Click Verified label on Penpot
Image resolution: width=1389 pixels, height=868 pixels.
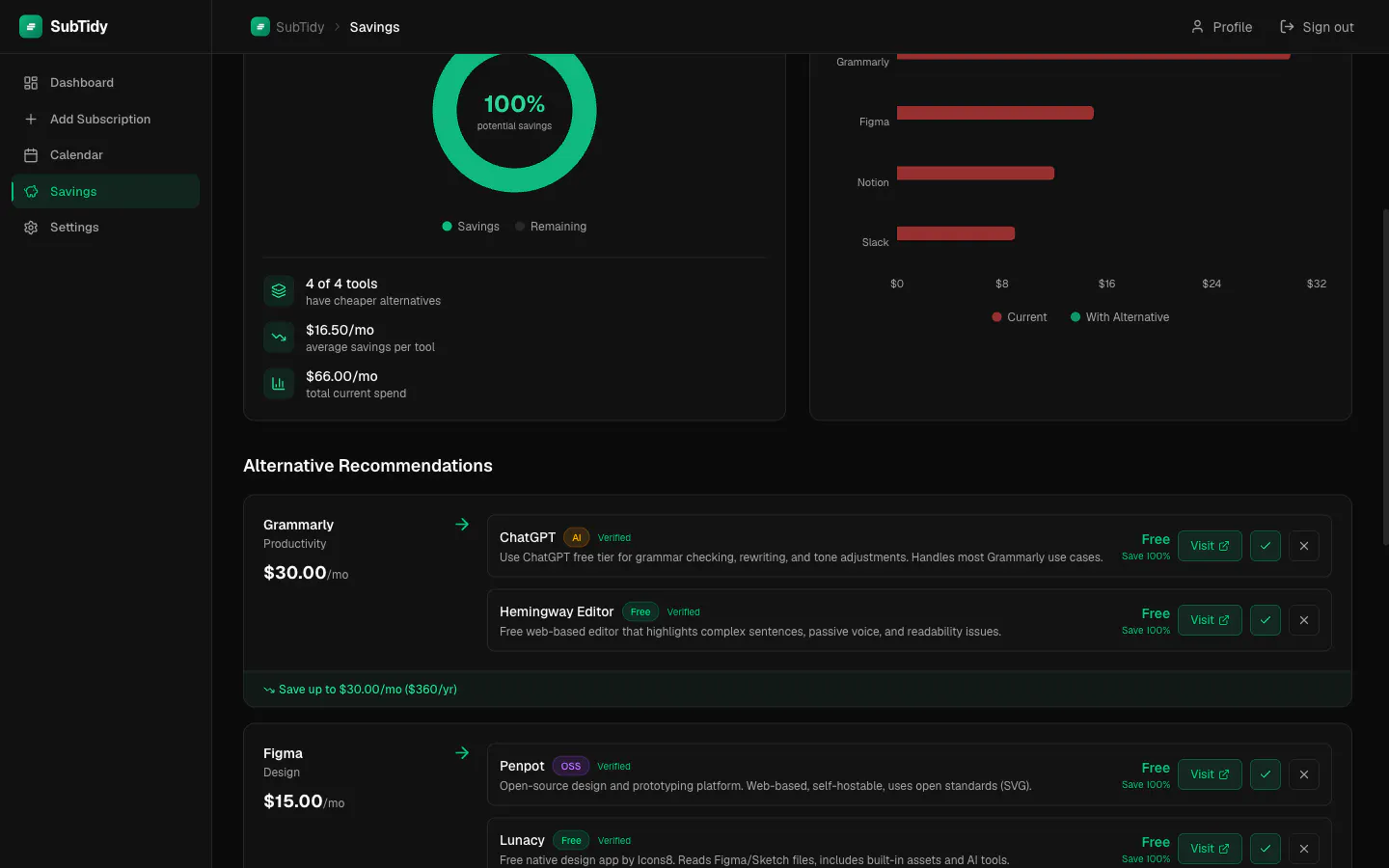coord(614,767)
